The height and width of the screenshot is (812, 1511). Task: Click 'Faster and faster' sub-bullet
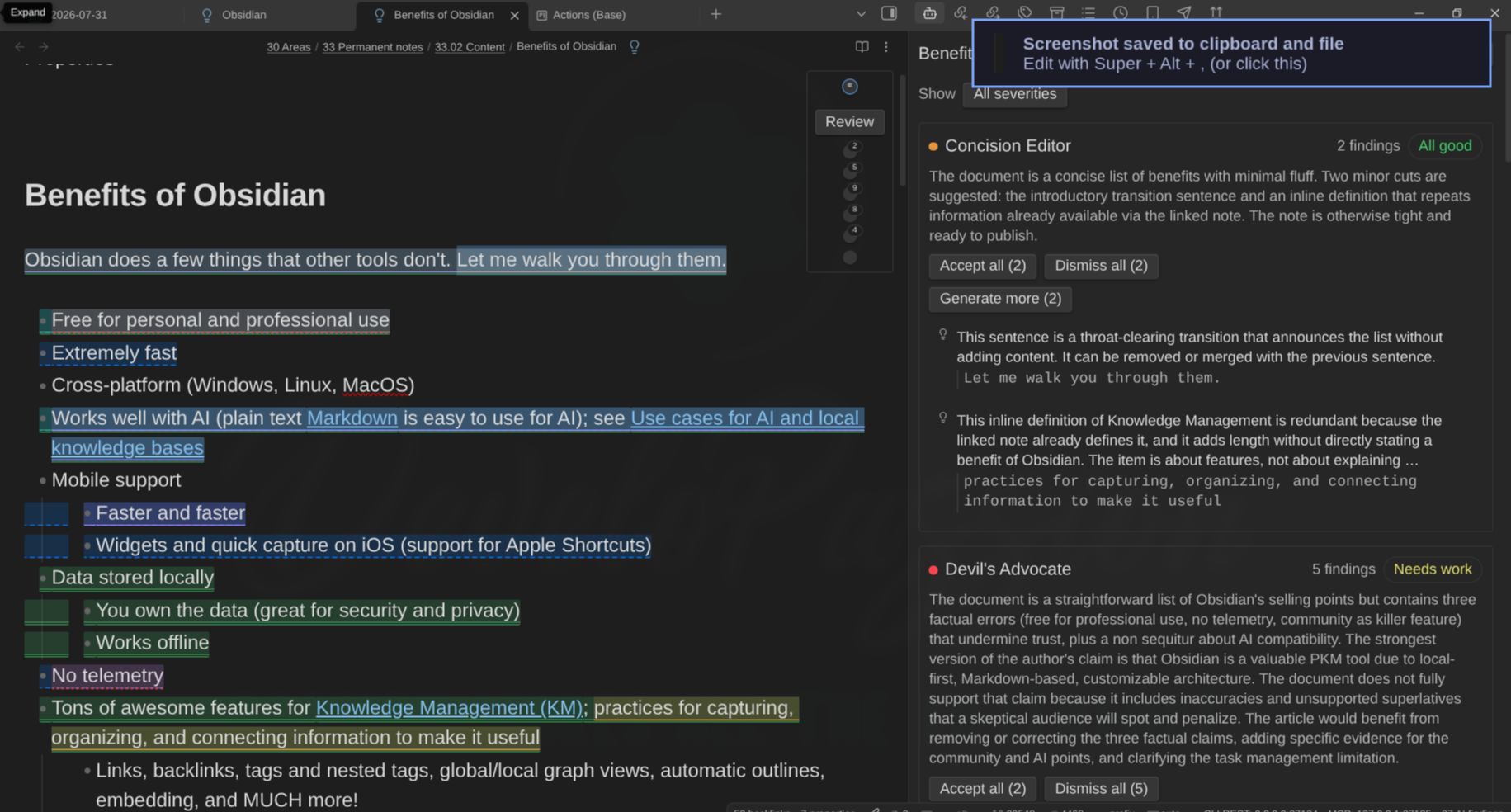point(170,513)
